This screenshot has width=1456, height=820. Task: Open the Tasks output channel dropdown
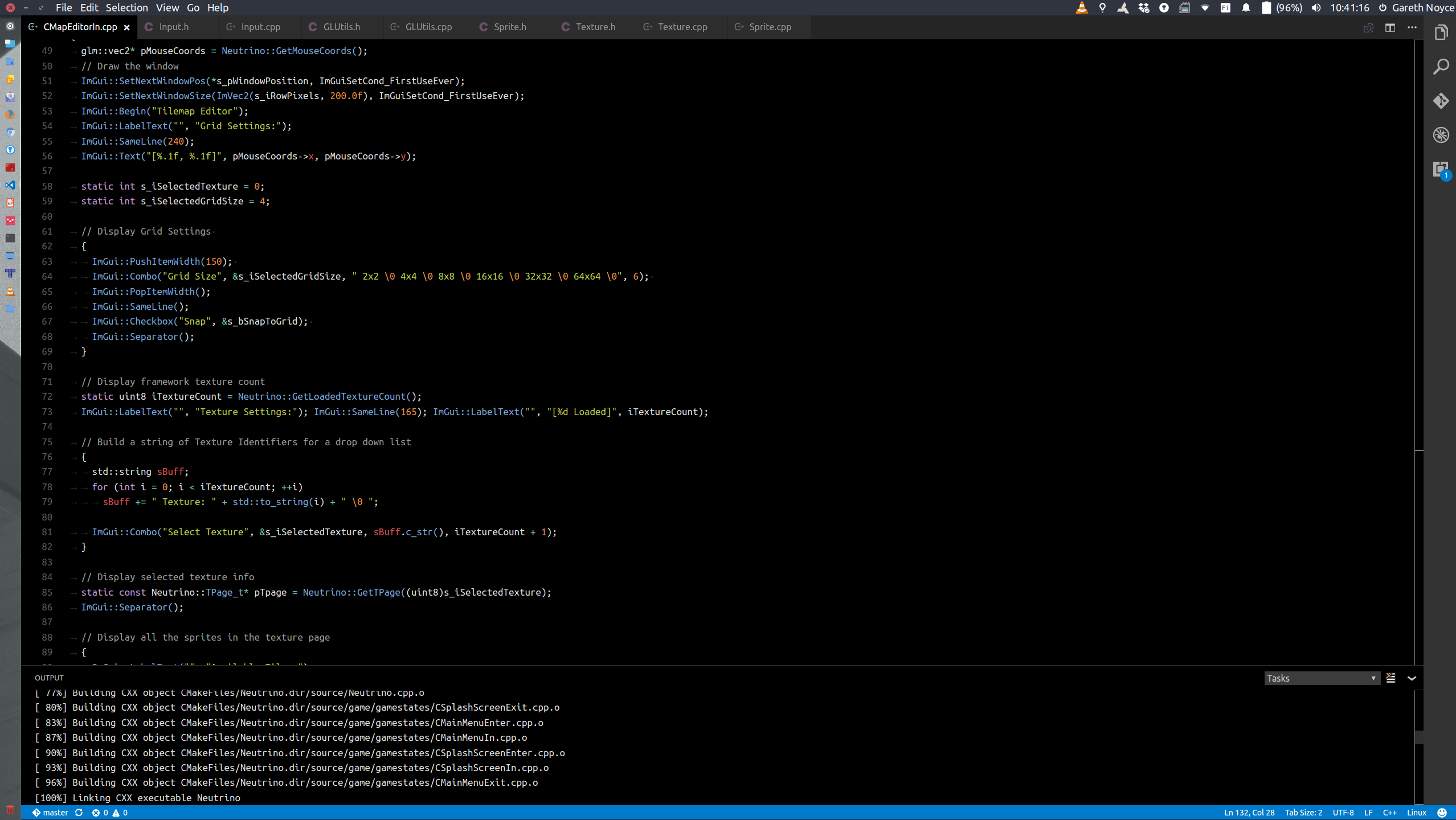pyautogui.click(x=1322, y=678)
